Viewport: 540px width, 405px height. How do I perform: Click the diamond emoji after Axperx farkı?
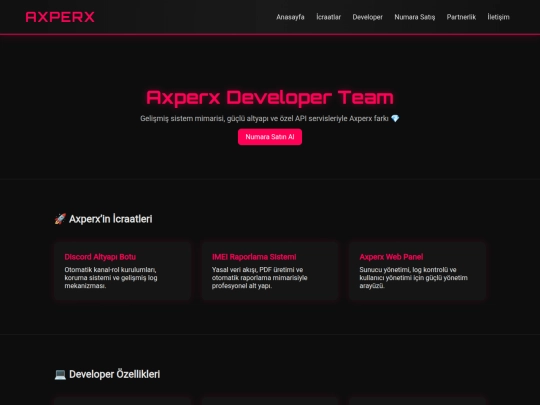point(395,118)
